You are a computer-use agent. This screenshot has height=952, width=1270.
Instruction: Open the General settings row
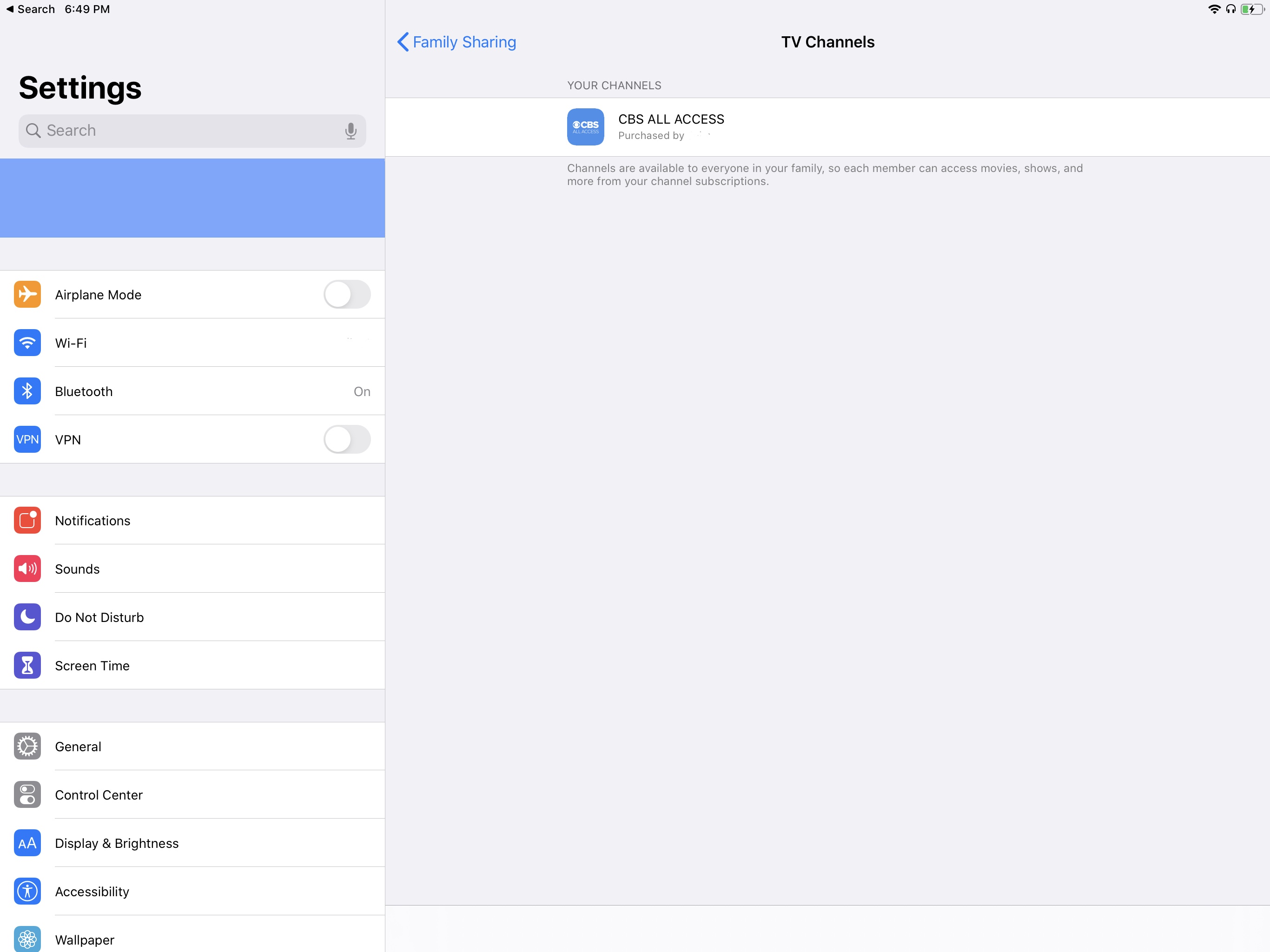pyautogui.click(x=192, y=747)
